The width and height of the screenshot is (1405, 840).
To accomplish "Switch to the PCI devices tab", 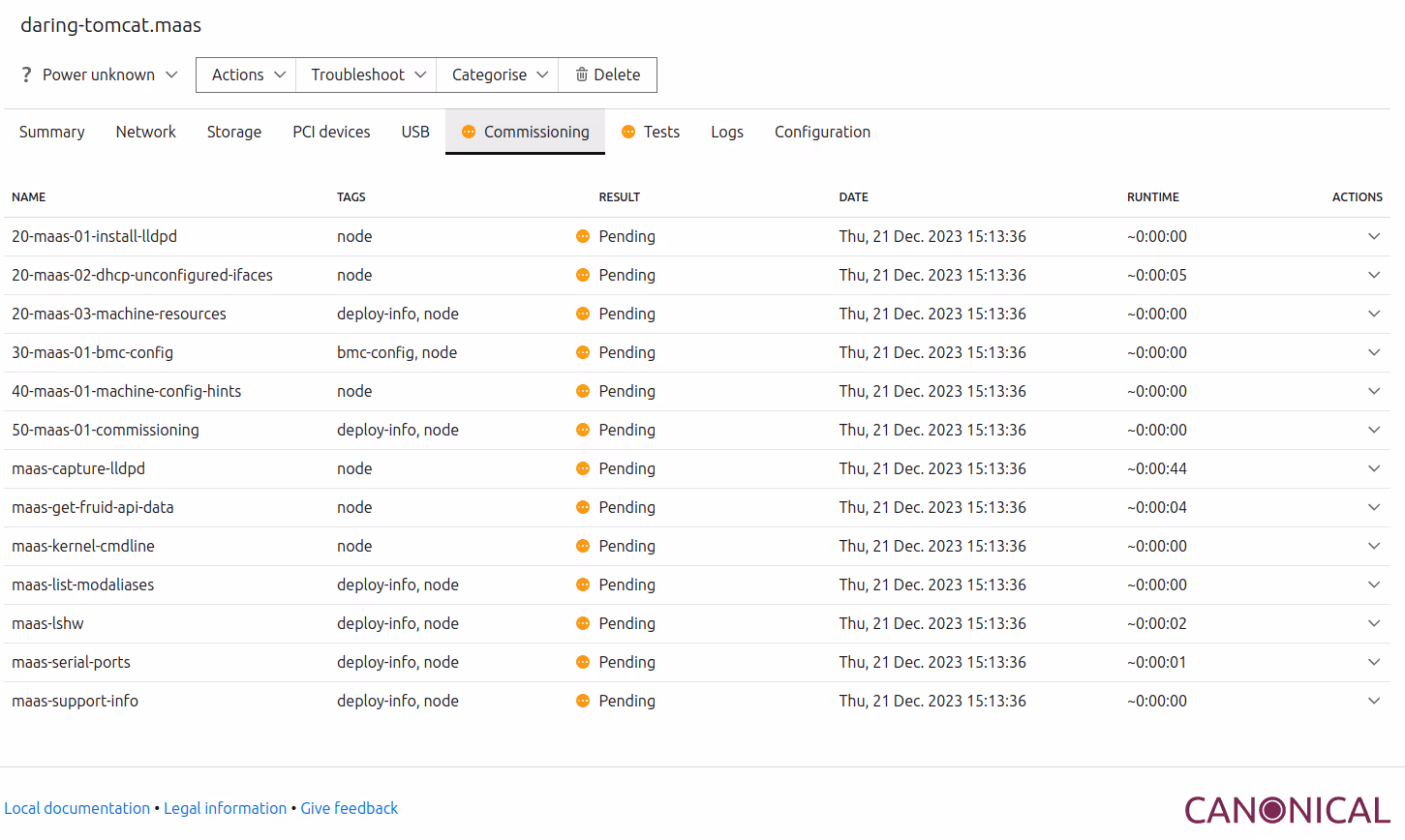I will 331,132.
